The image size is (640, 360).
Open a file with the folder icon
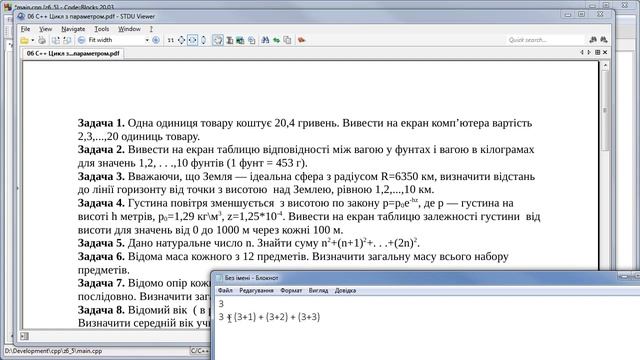24,40
